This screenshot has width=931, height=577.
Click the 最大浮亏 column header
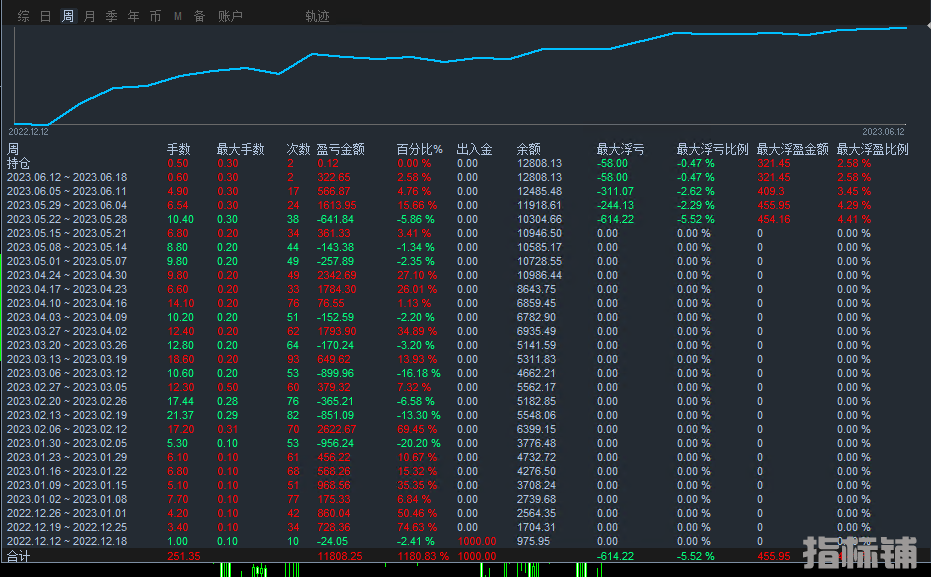[x=620, y=149]
